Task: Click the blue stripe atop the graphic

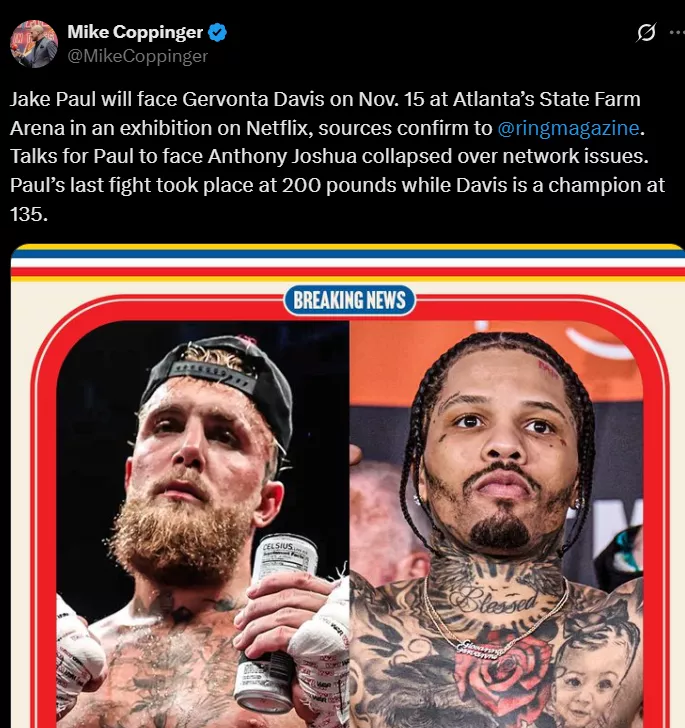Action: 347,254
